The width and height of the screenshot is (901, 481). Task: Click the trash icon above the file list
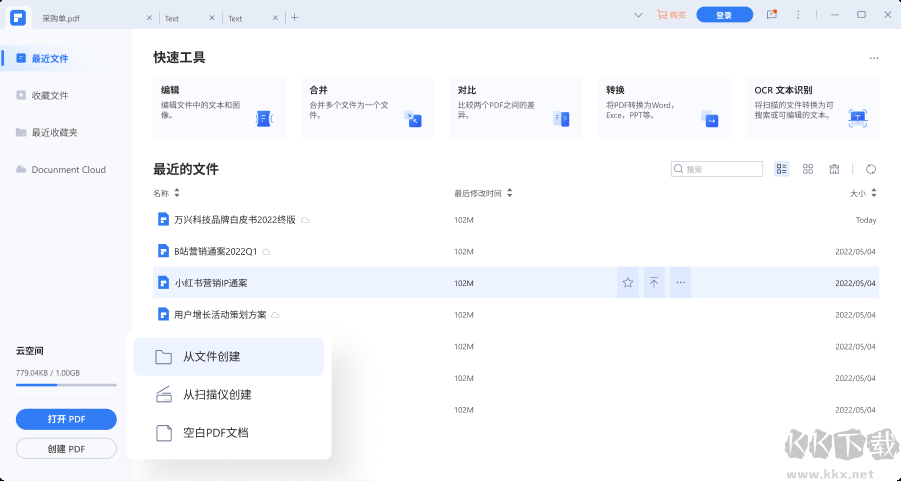click(x=834, y=169)
